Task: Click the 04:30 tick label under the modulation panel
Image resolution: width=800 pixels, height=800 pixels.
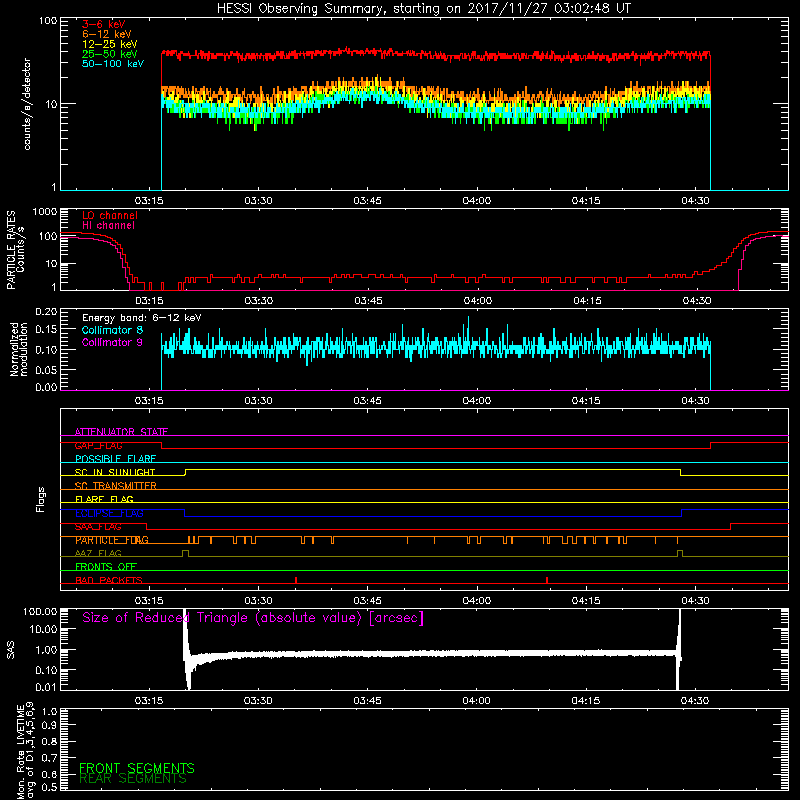Action: [x=695, y=401]
